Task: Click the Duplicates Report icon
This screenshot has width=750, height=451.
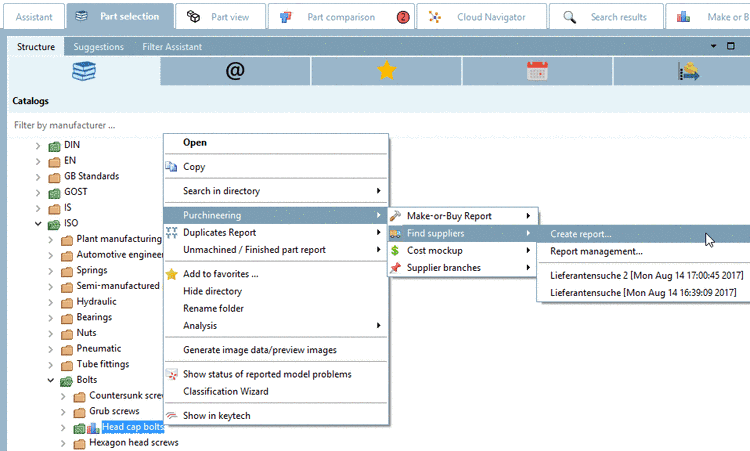Action: tap(171, 232)
